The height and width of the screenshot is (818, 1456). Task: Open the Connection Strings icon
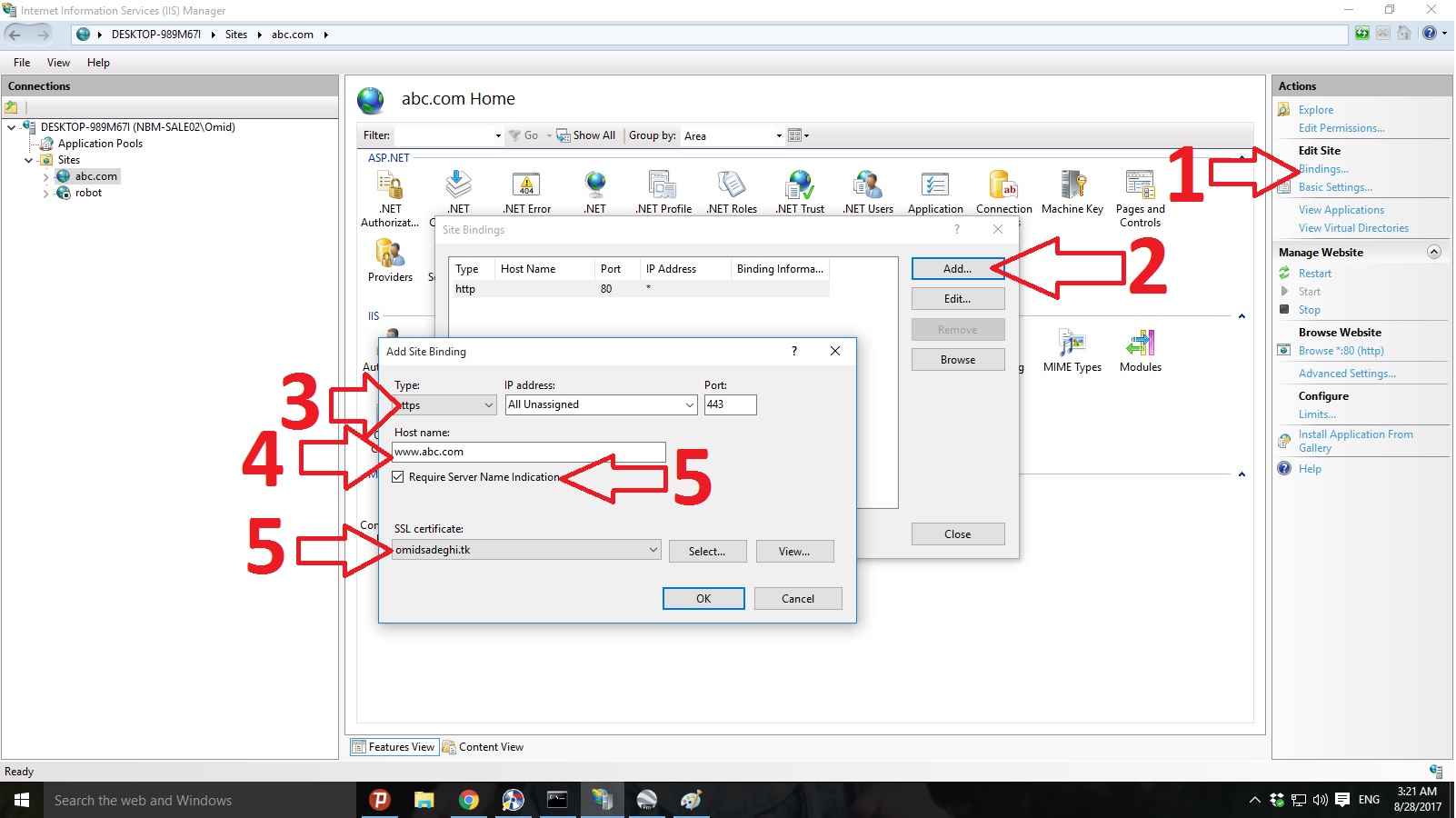click(x=1004, y=193)
